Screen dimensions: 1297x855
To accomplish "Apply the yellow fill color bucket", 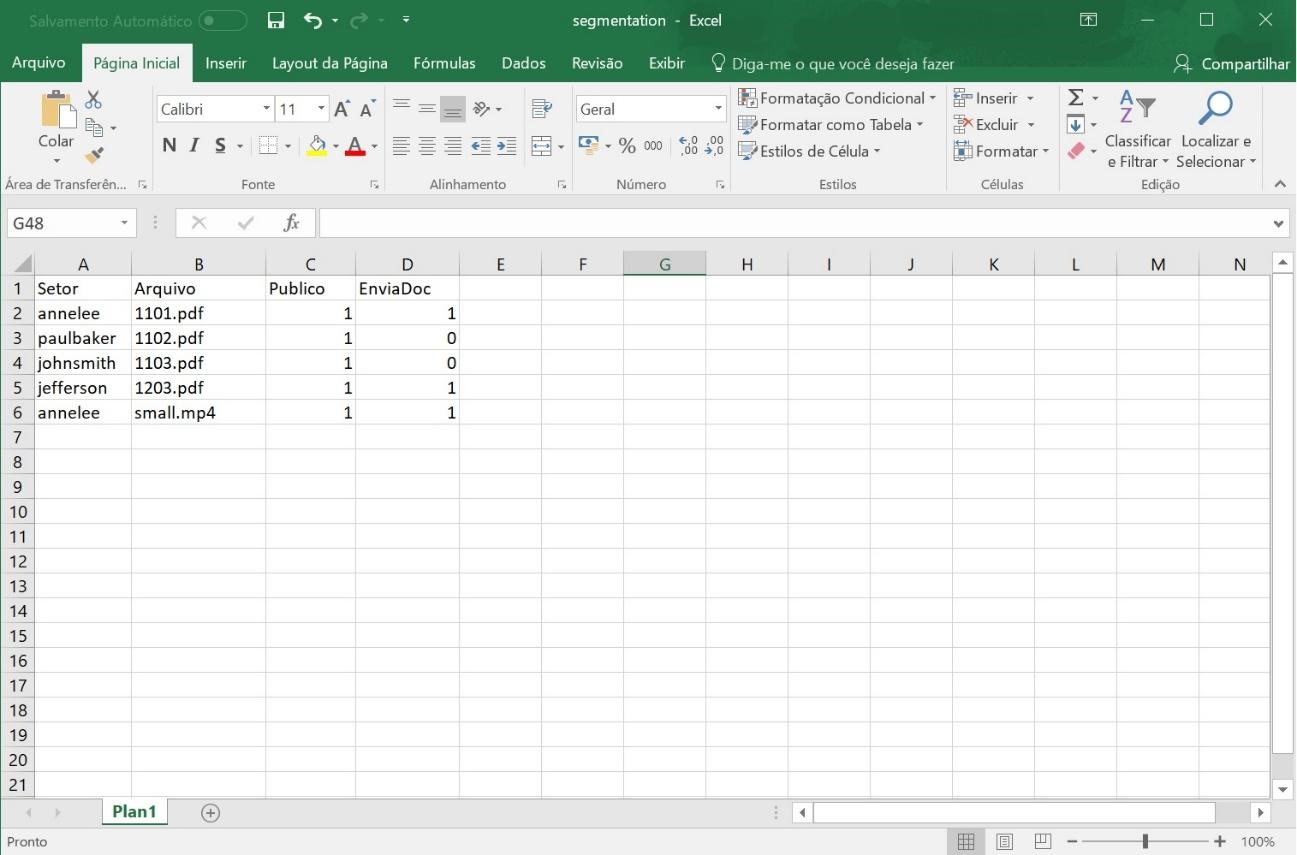I will (316, 146).
